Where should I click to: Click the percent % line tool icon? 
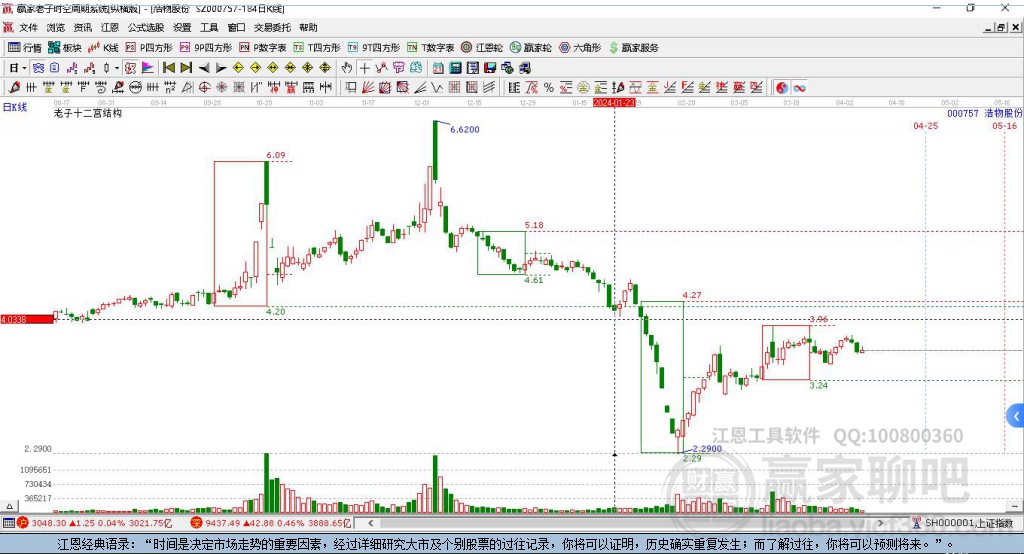(549, 88)
